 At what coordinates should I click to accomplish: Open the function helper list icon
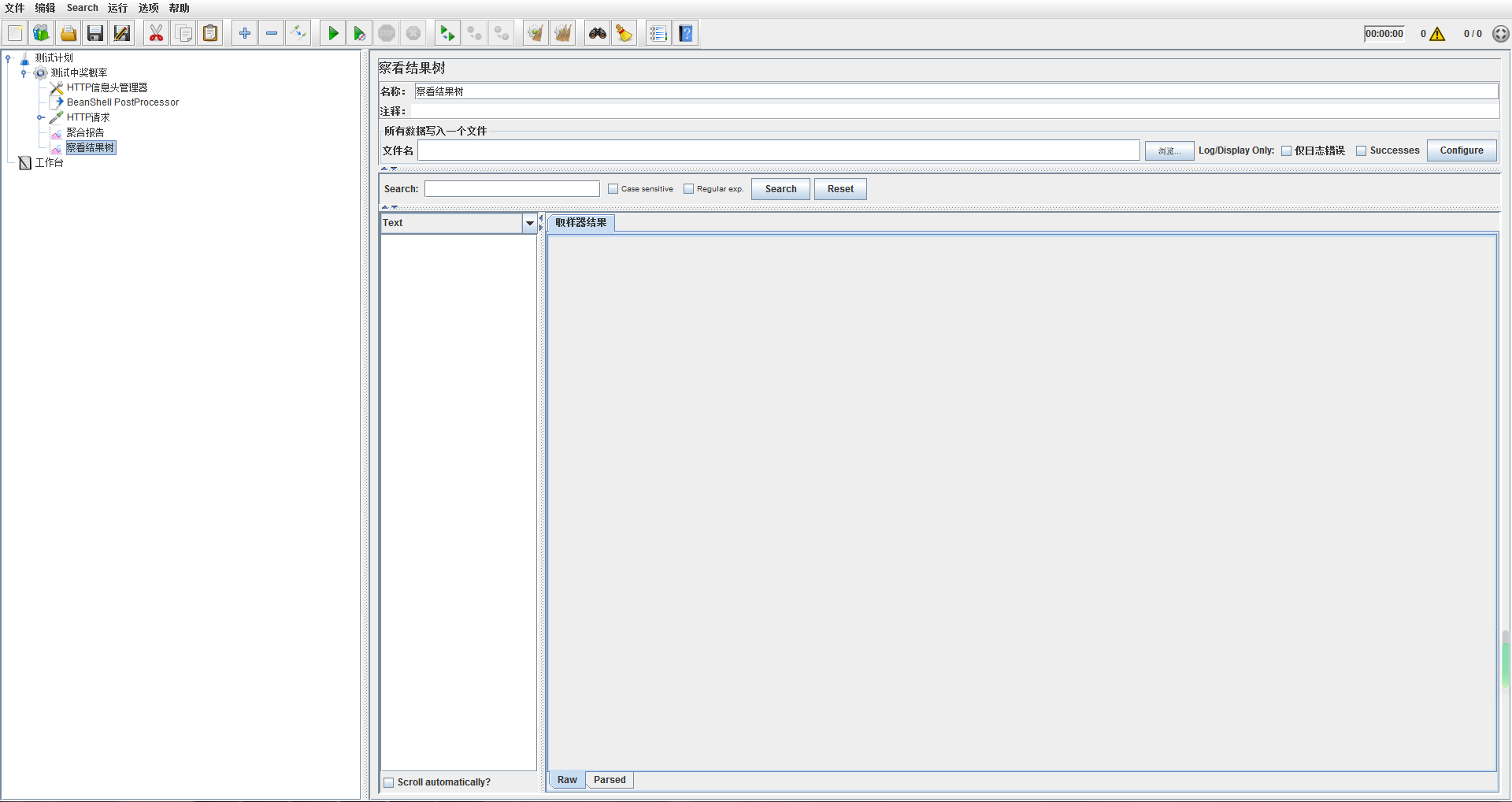[658, 33]
